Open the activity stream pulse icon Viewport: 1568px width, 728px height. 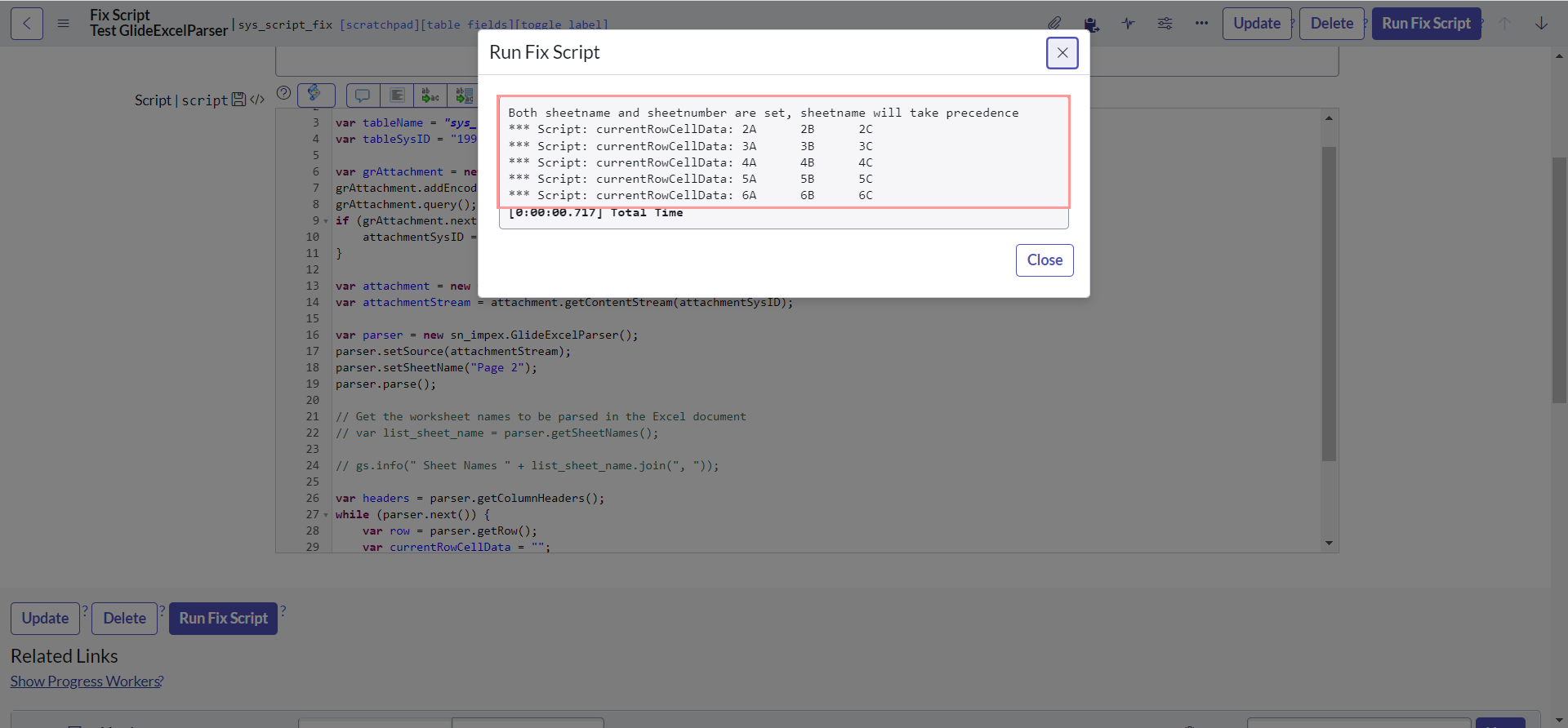(1128, 24)
